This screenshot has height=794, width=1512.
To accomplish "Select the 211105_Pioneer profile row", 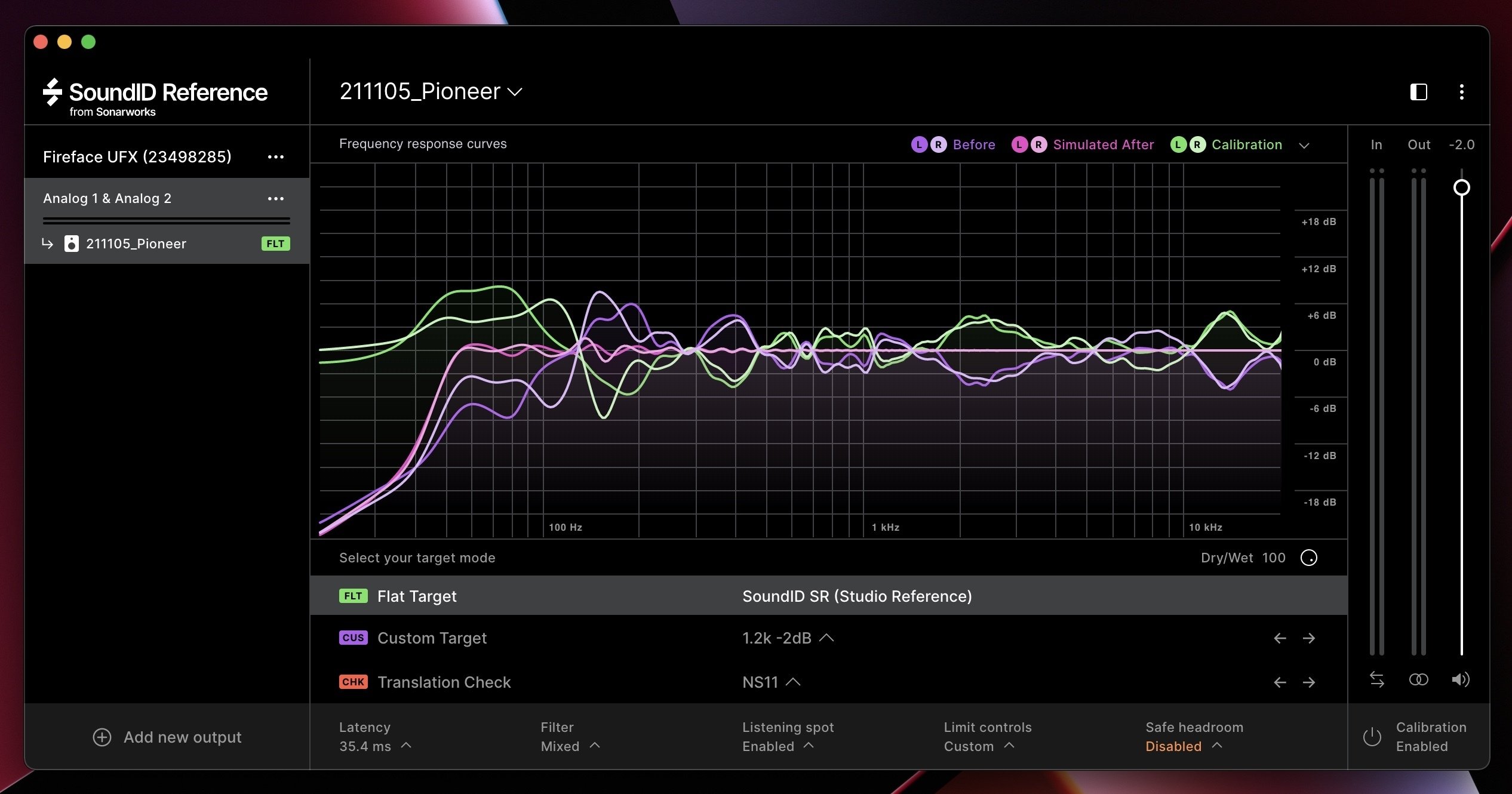I will (167, 244).
